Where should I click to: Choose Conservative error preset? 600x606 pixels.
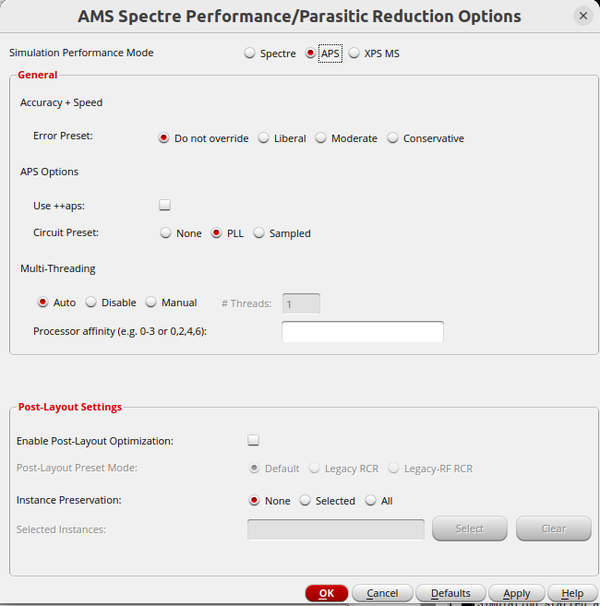tap(393, 139)
